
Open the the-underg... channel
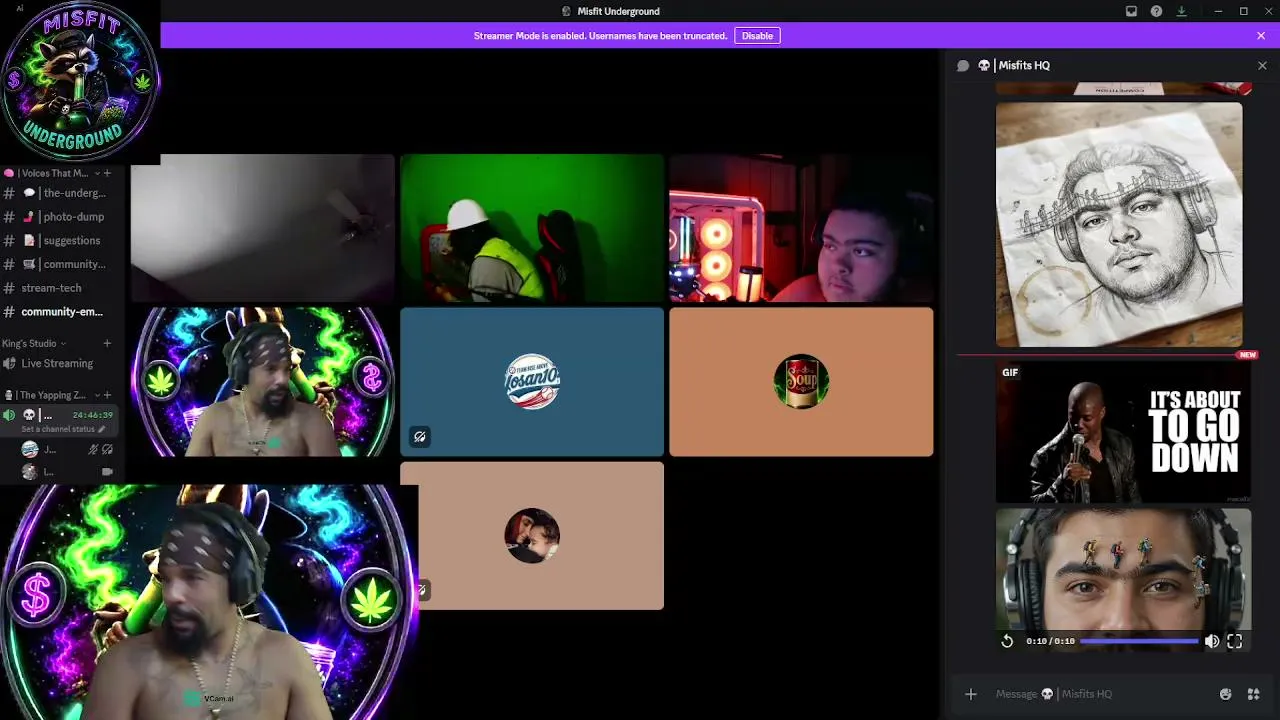click(58, 193)
